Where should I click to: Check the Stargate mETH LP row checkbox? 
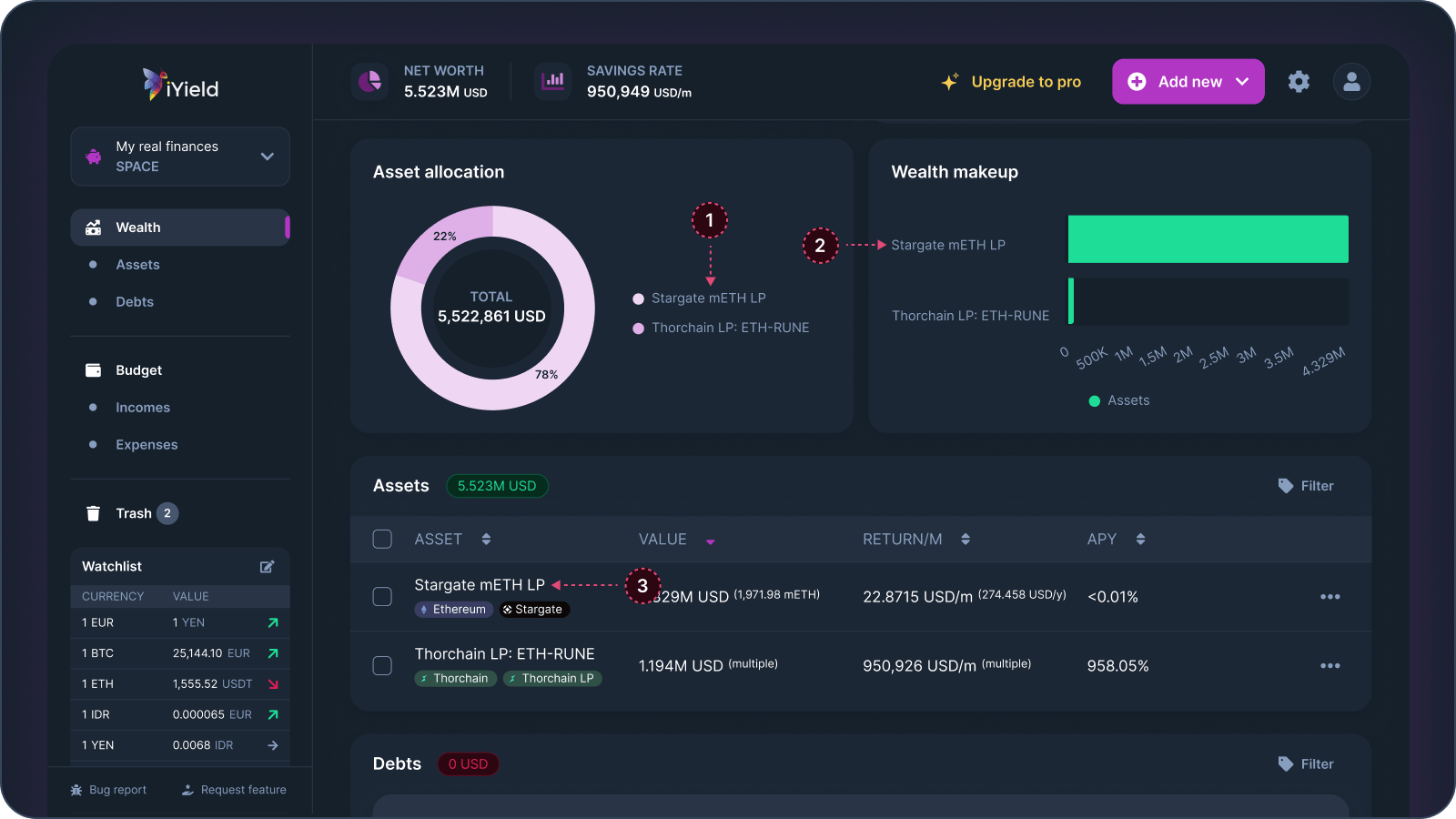click(382, 597)
